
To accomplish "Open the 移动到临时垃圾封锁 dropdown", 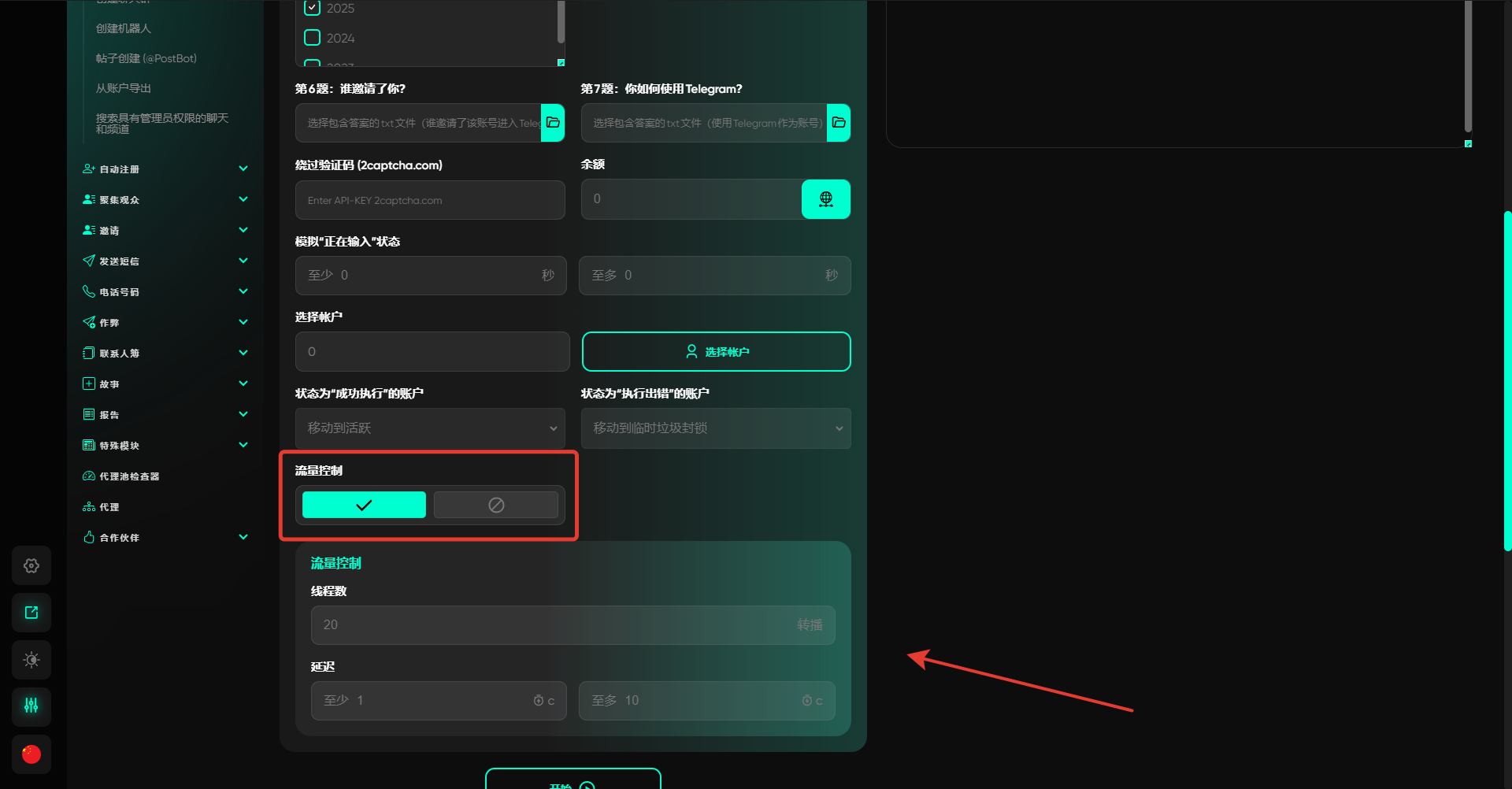I will (x=716, y=428).
